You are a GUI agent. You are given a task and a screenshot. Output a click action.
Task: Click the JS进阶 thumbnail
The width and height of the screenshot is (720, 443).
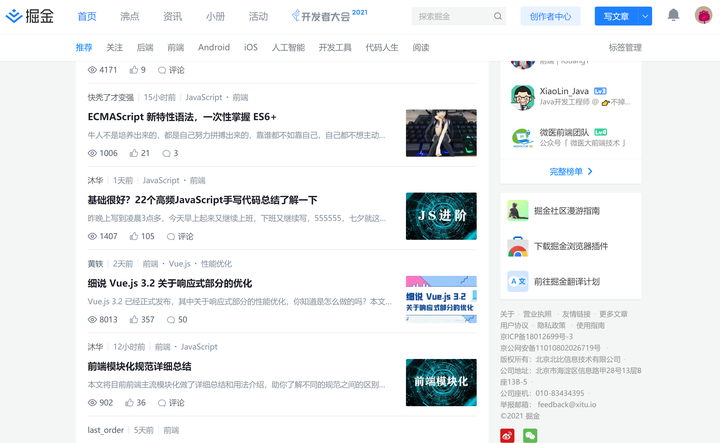(441, 216)
